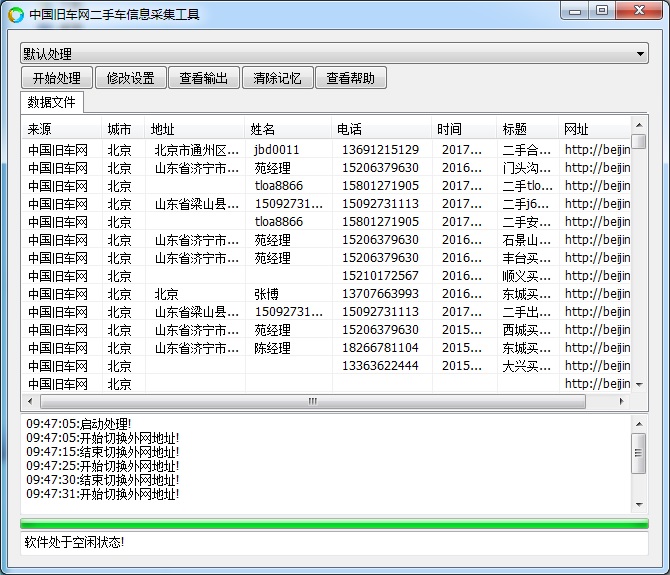
Task: Click title cell 门头沟...
Action: (526, 168)
